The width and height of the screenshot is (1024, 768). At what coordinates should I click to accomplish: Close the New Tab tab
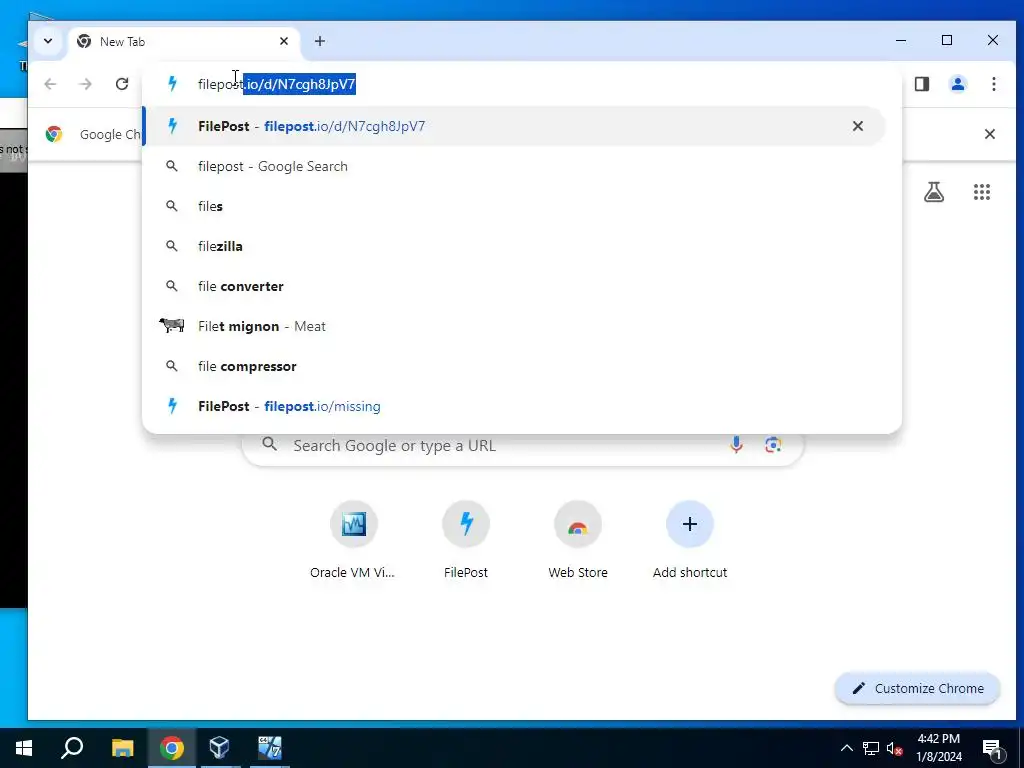click(283, 41)
